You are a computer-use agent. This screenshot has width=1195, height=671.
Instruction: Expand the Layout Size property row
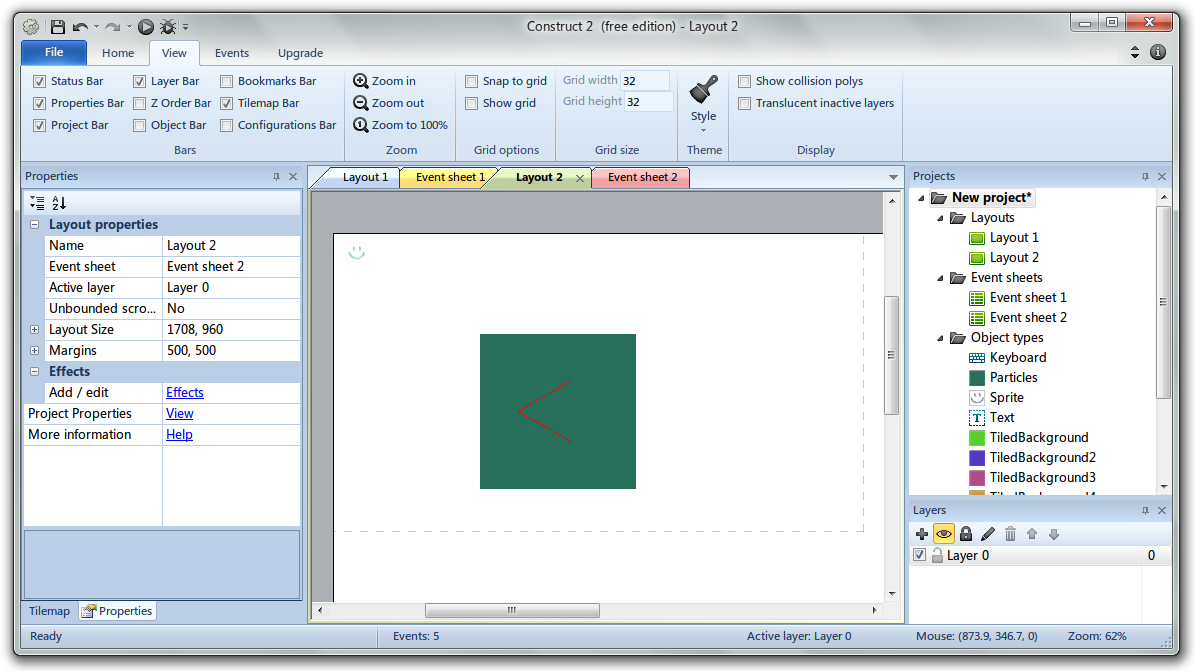coord(34,329)
